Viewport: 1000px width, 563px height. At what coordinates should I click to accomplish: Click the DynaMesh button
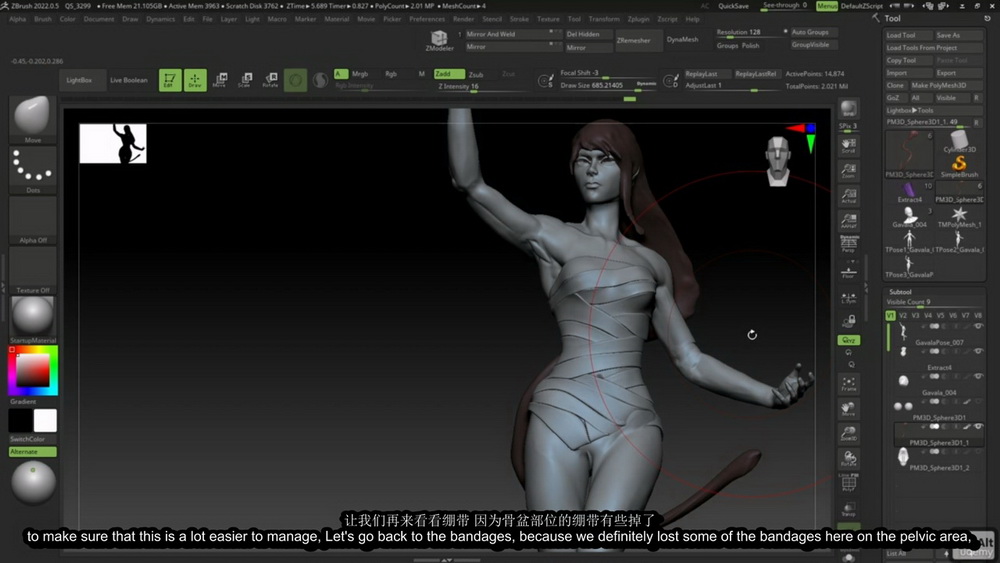(682, 40)
